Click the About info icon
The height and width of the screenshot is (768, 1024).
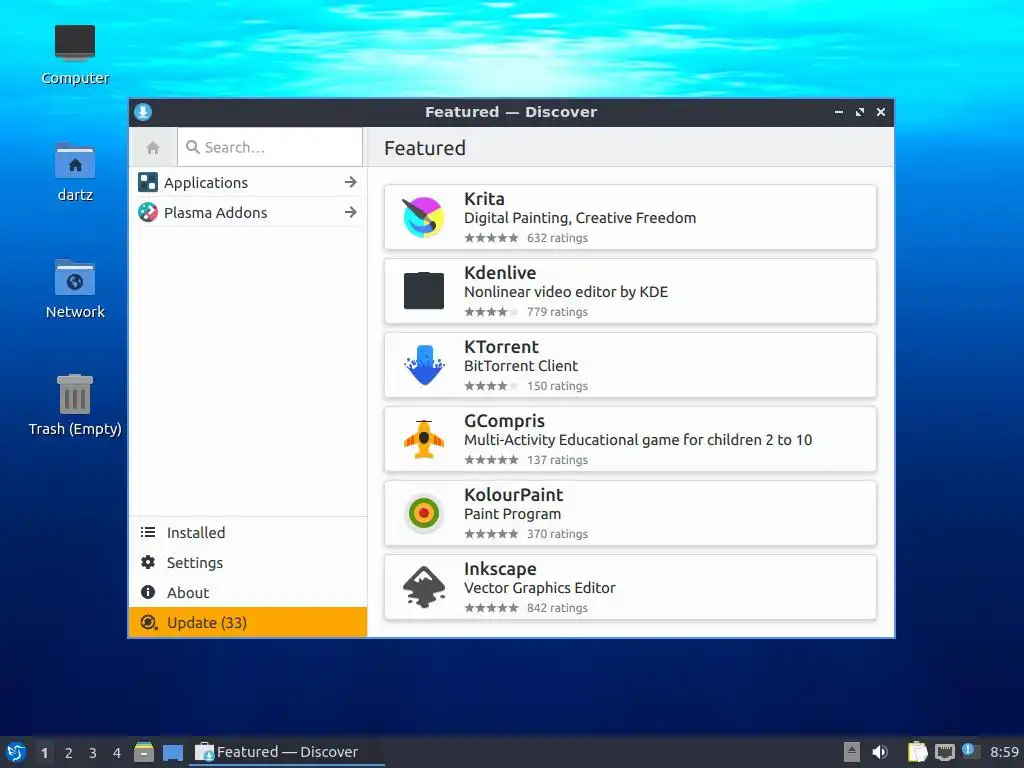pos(148,592)
